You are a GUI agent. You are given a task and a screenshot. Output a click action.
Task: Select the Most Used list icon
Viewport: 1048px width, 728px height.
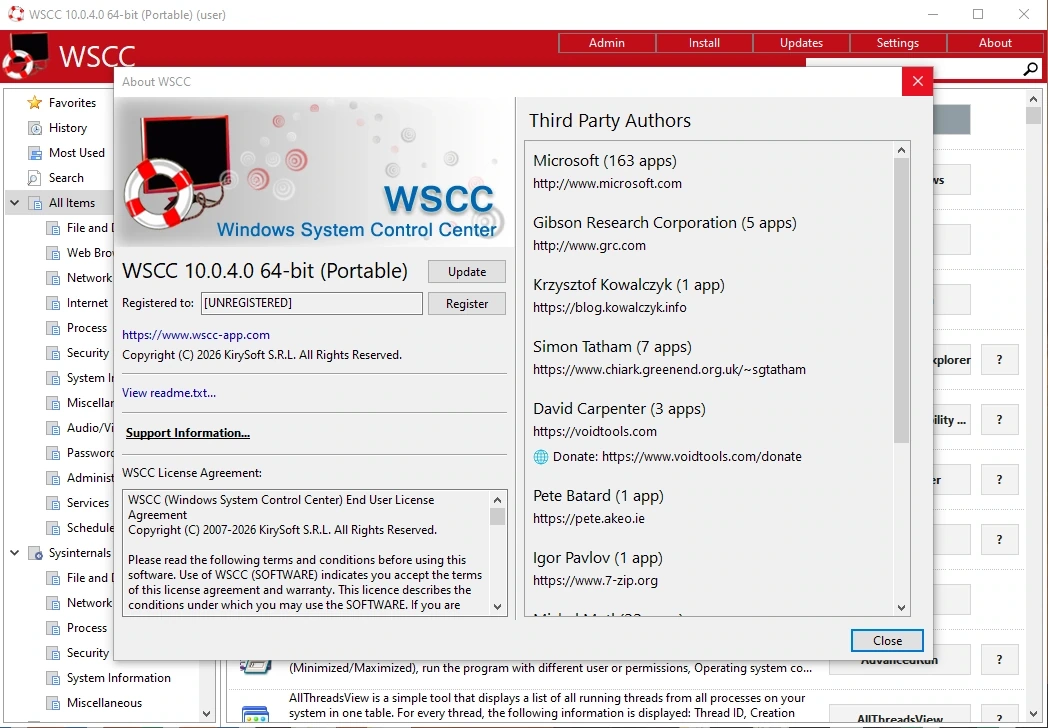coord(34,153)
